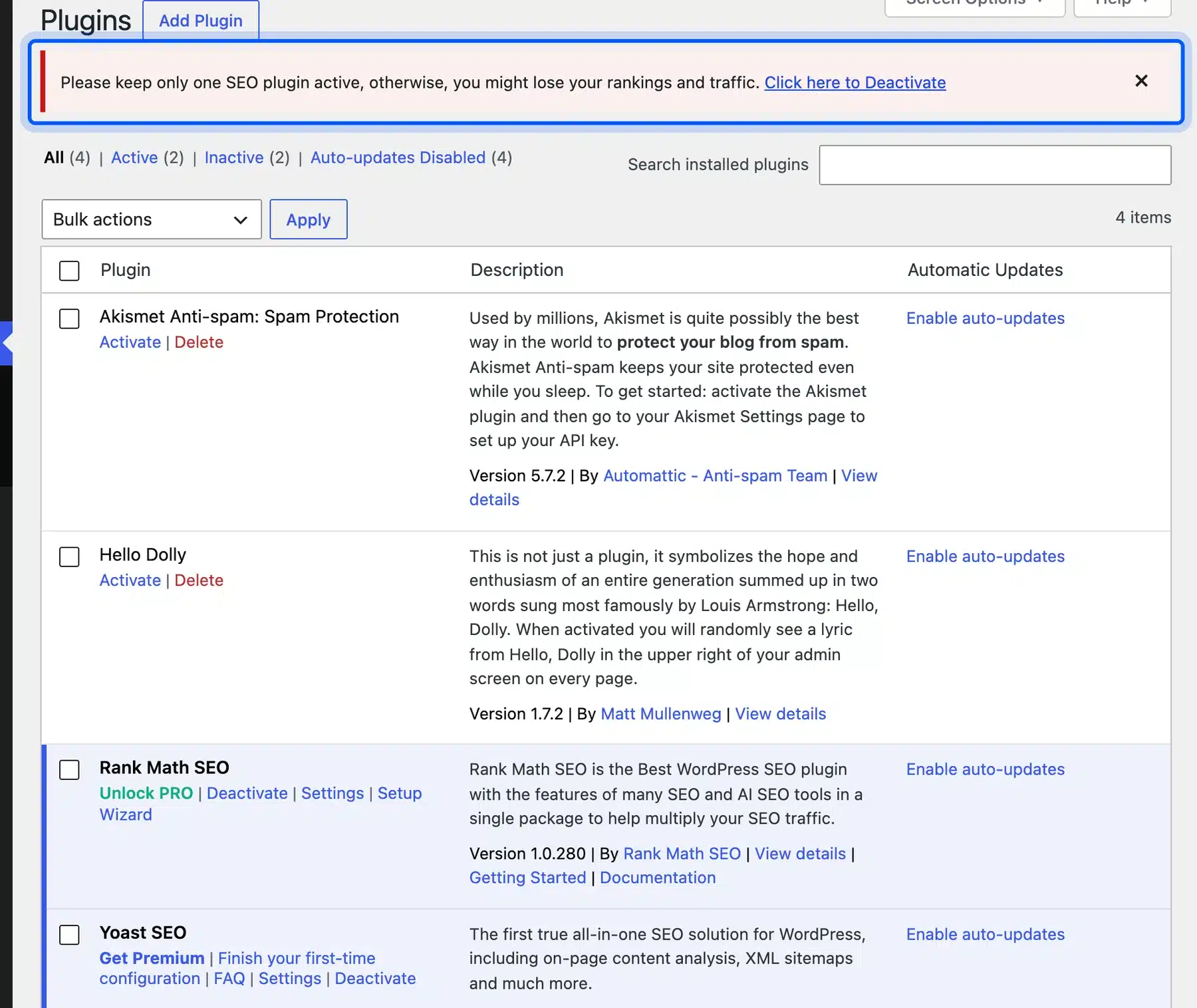Image resolution: width=1197 pixels, height=1008 pixels.
Task: Deactivate the Yoast SEO plugin
Action: tap(375, 979)
